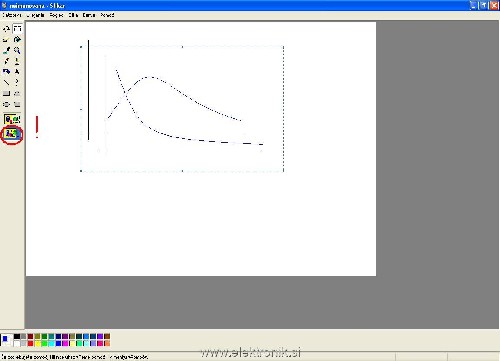
Task: Choose the straight Line tool
Action: 6,82
